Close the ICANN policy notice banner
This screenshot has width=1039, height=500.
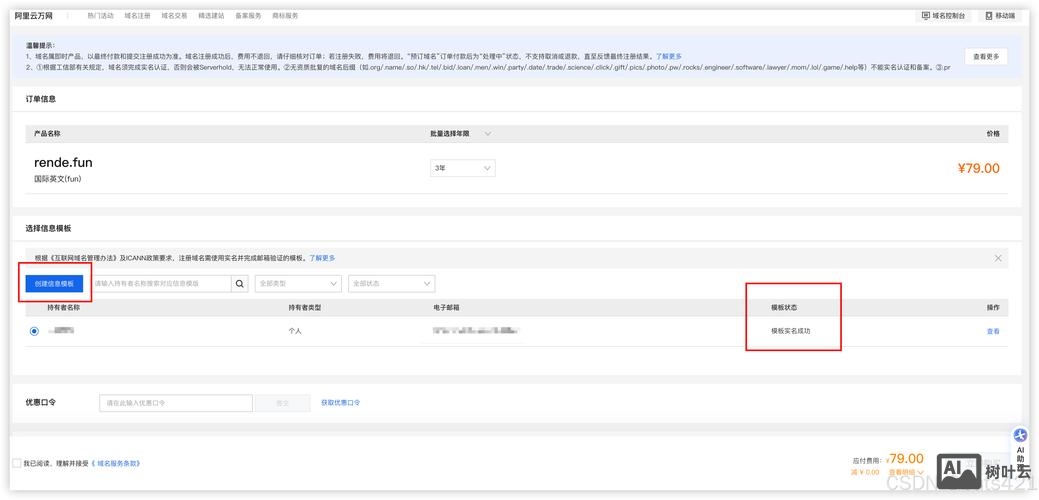click(x=997, y=258)
